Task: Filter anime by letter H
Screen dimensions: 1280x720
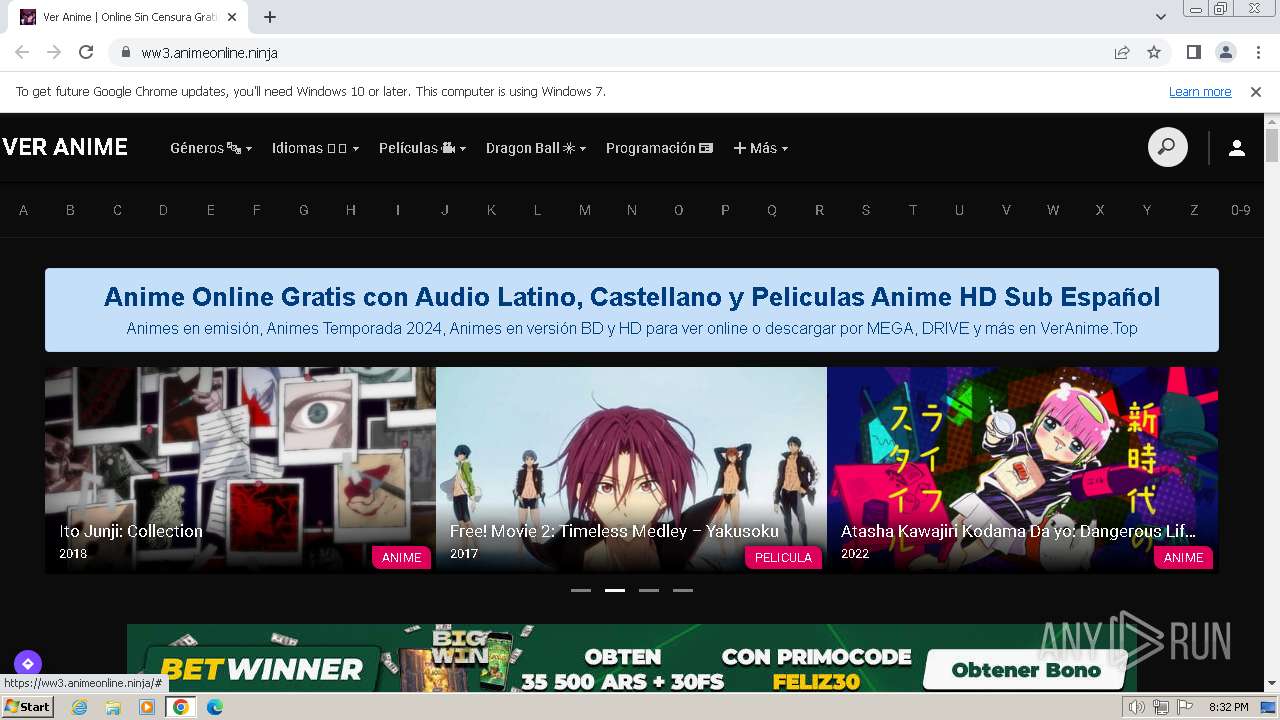Action: coord(351,210)
